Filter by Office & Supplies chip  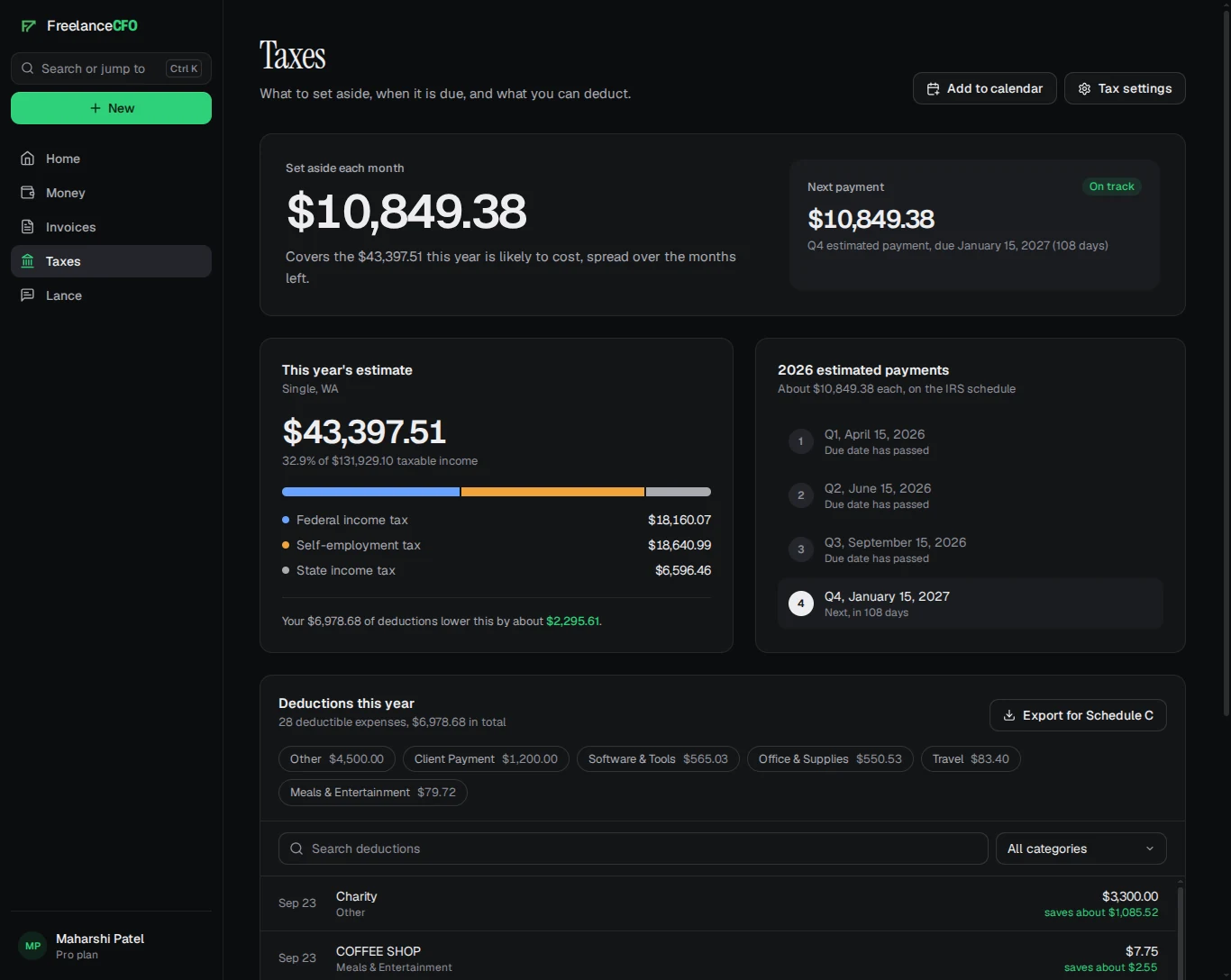click(830, 759)
